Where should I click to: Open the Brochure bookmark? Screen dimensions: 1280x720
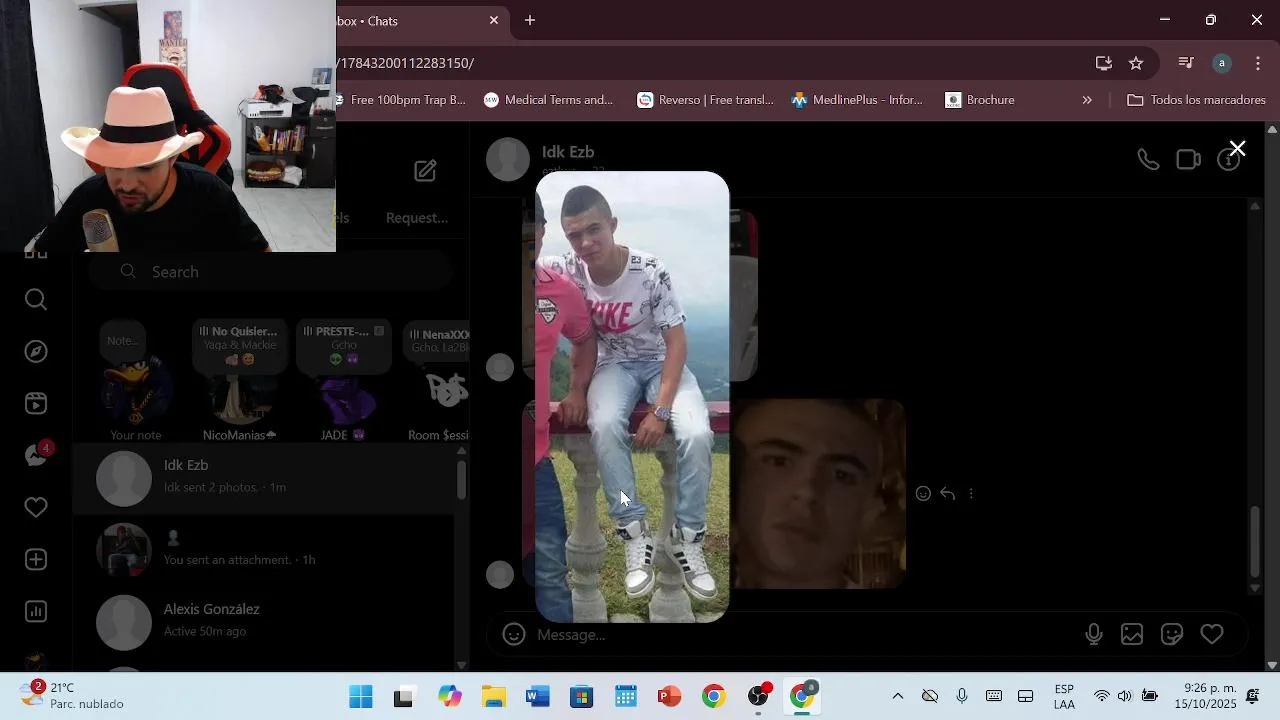point(980,100)
